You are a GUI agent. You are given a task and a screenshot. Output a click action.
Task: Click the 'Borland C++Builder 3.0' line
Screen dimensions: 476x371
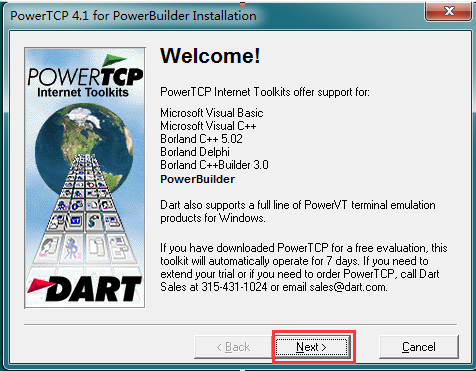coord(214,165)
